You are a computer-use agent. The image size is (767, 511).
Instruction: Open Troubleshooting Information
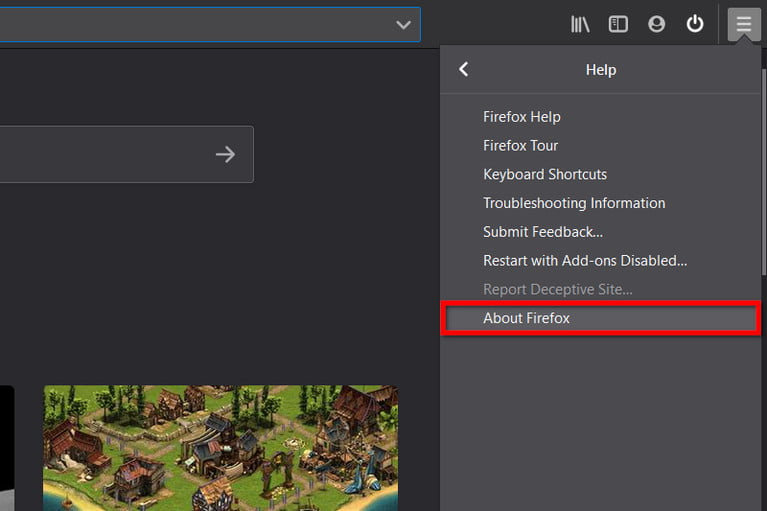[600, 203]
